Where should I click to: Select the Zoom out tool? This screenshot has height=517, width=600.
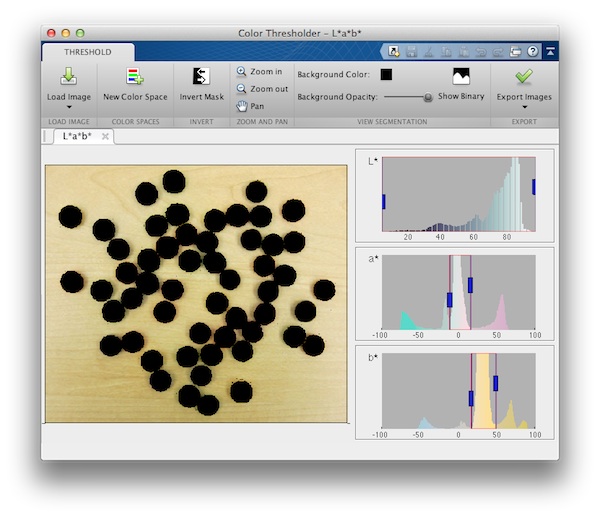(x=261, y=89)
